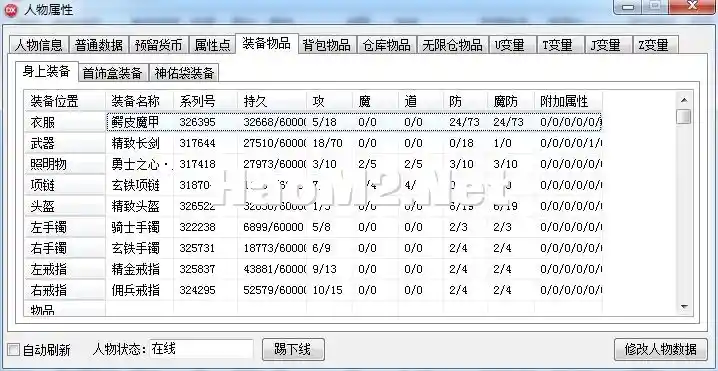Open the 预留货币 tab
This screenshot has width=718, height=371.
tap(159, 45)
